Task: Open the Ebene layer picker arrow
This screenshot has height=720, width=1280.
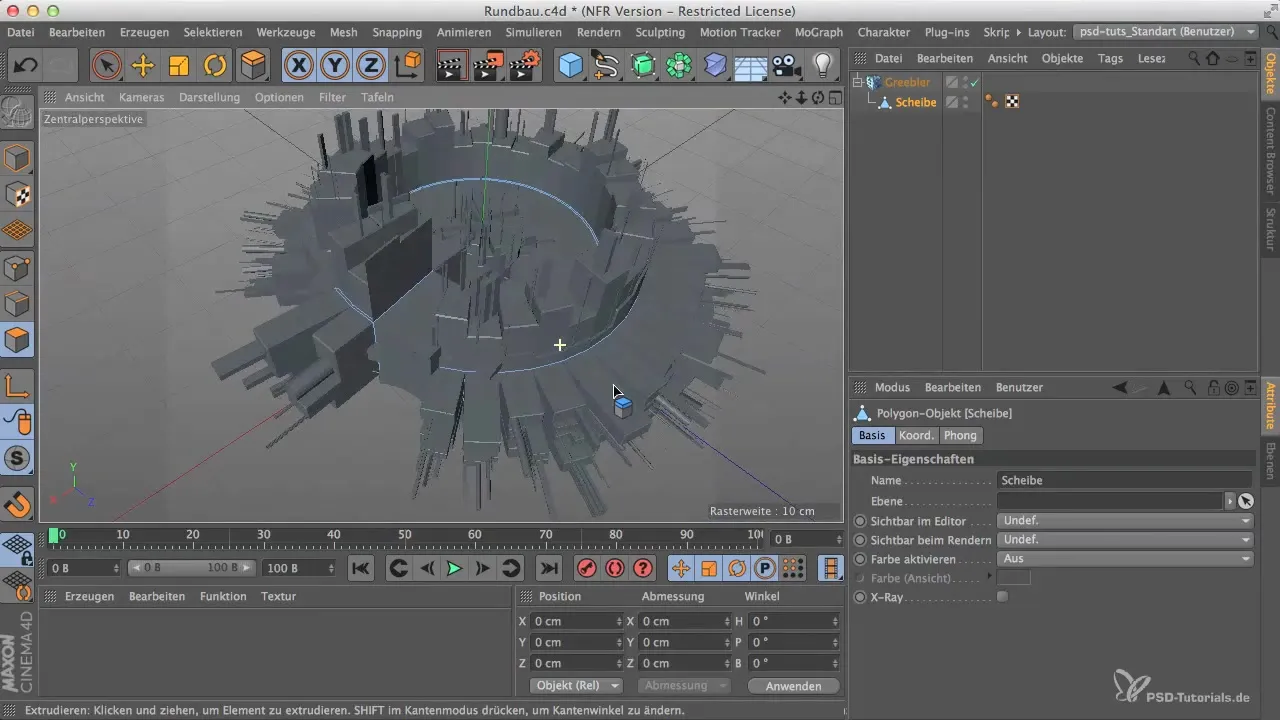Action: pyautogui.click(x=1230, y=501)
